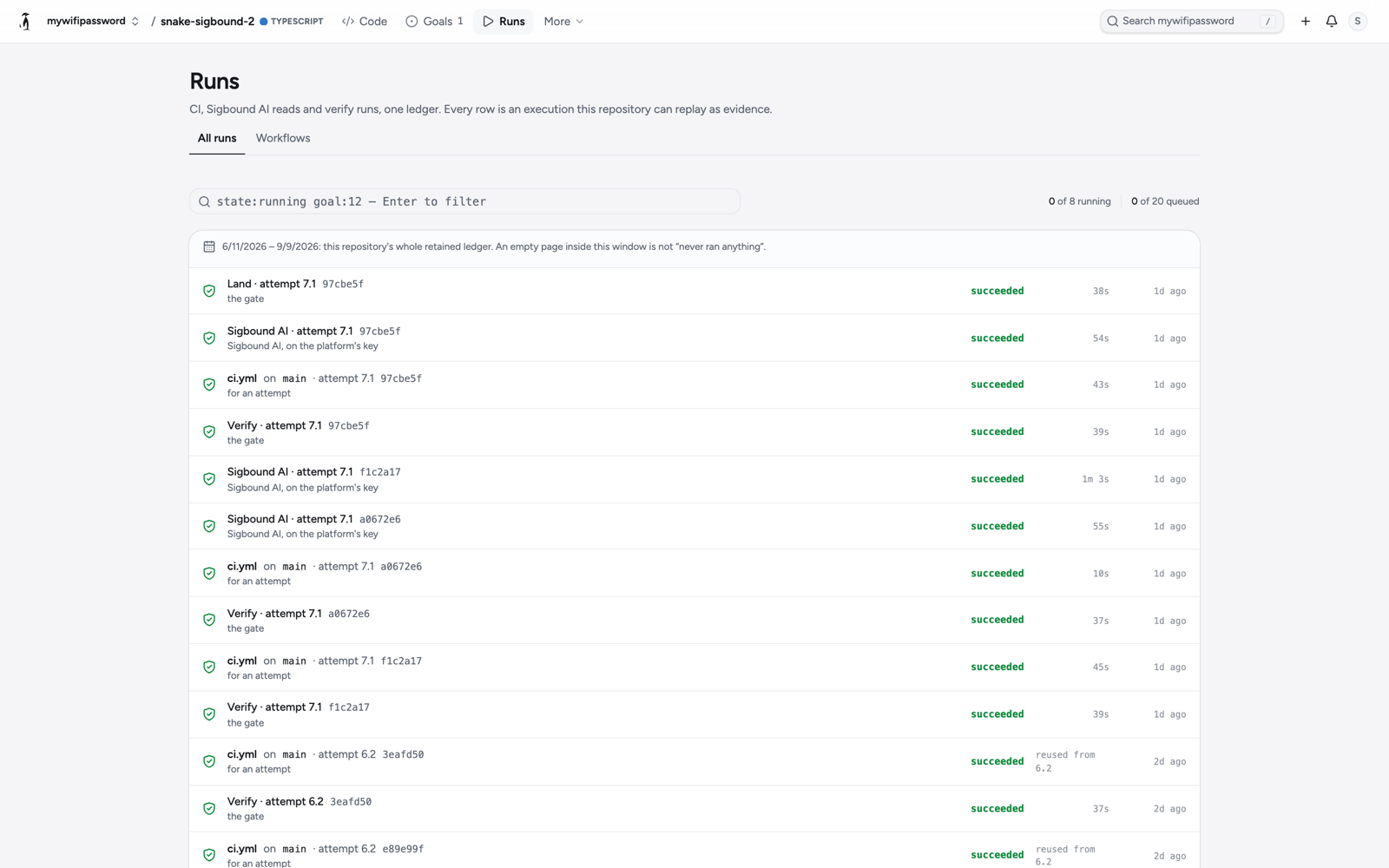
Task: Click the TYPESCRIPT language badge
Action: tap(292, 21)
